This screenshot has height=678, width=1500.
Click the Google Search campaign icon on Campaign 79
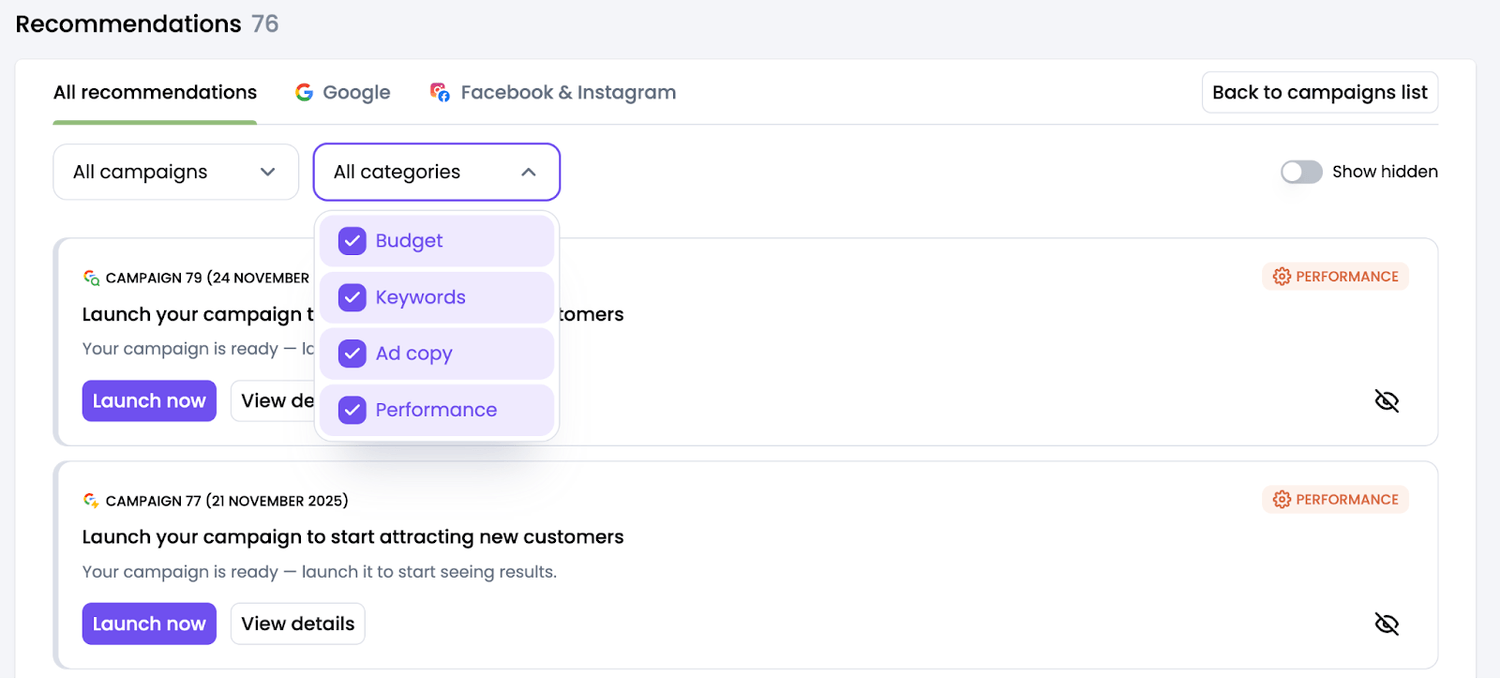(90, 277)
